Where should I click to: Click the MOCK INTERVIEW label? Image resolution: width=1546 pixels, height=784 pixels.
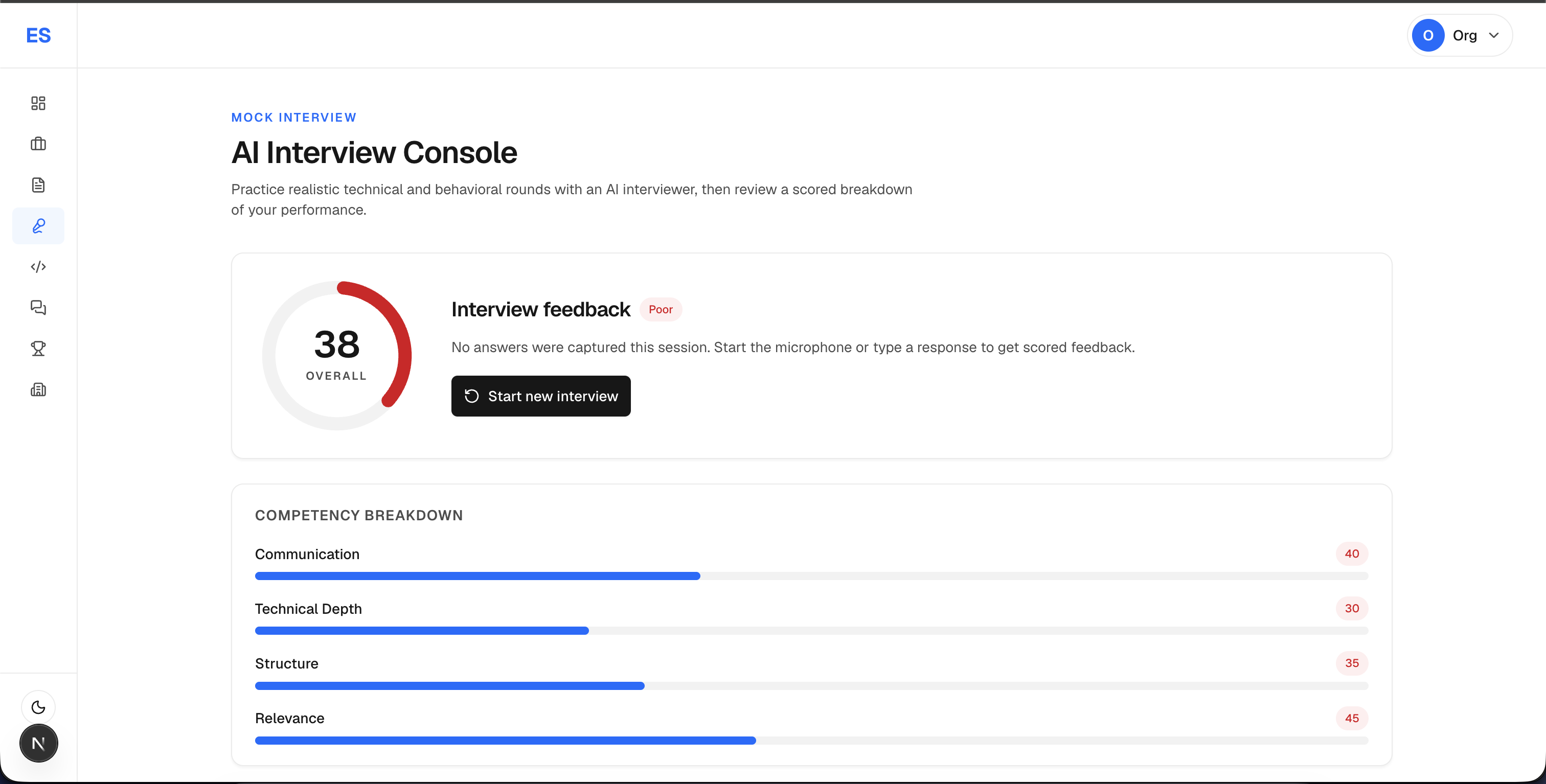pos(294,118)
